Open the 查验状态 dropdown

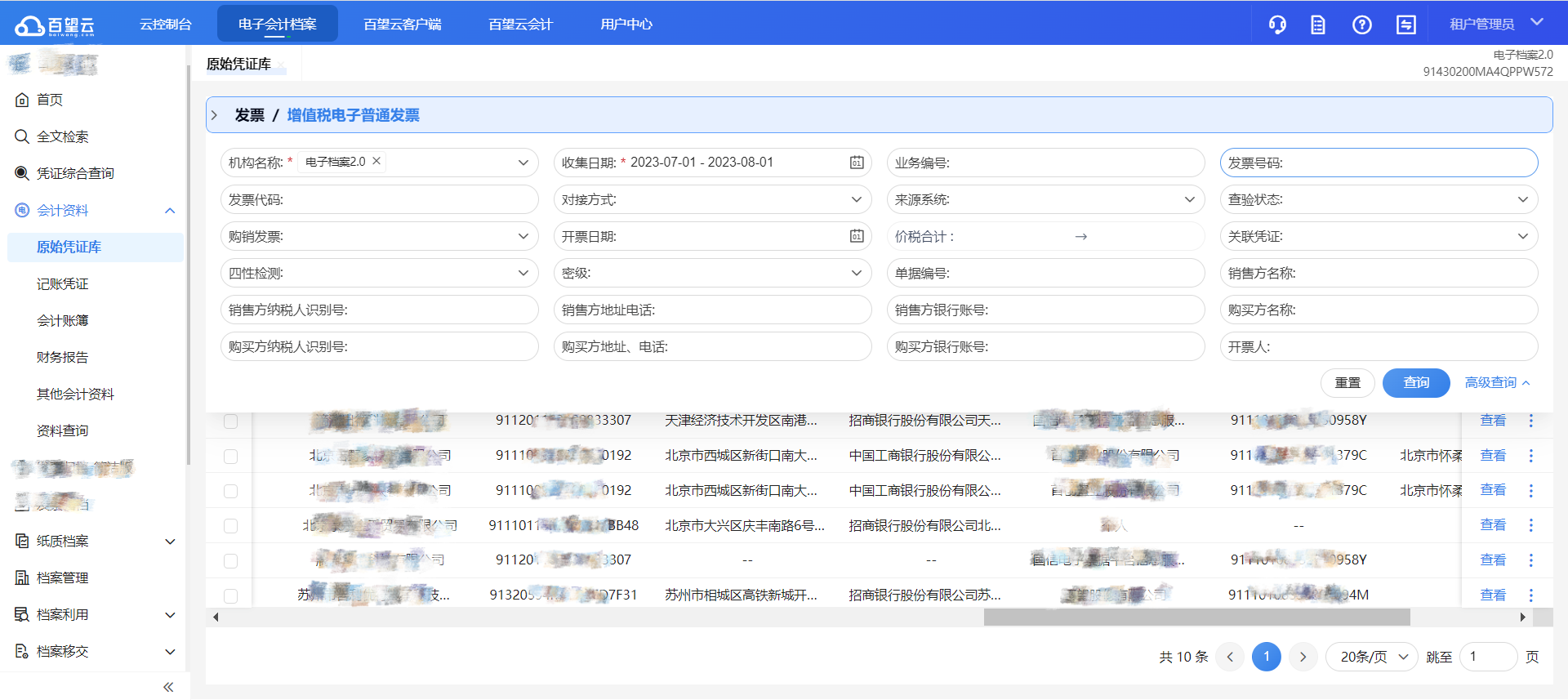point(1379,199)
